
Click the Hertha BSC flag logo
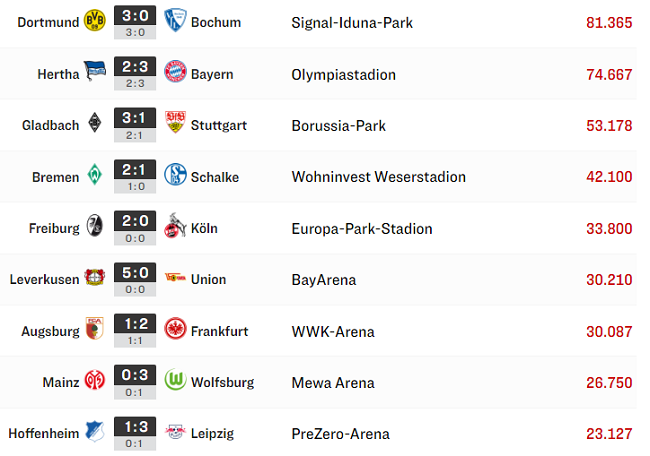pos(95,71)
